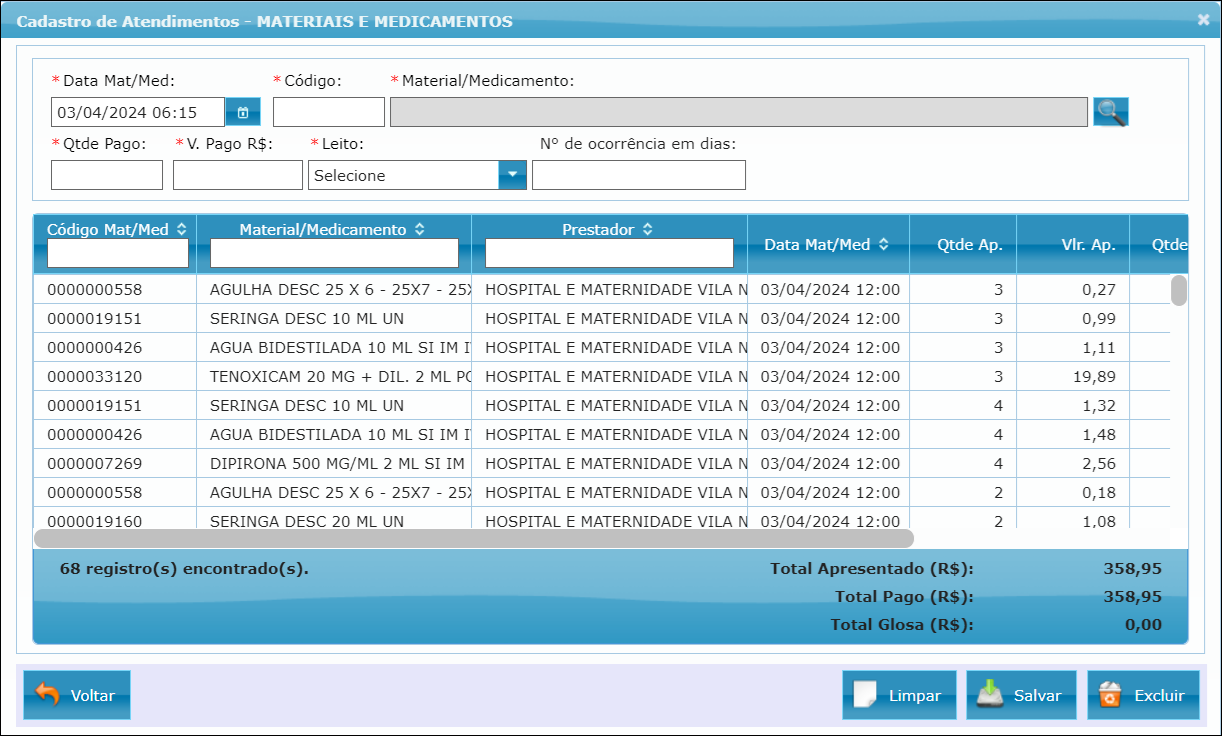Click the Material/Medicamento description field

click(739, 112)
